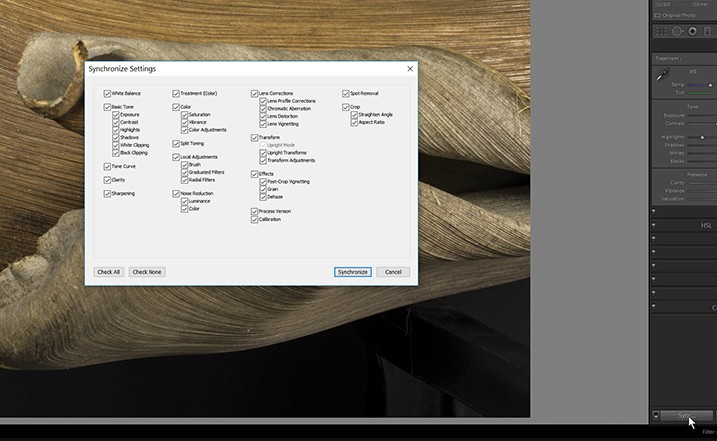Toggle the Contrast checkbox
This screenshot has height=441, width=717.
(x=116, y=122)
